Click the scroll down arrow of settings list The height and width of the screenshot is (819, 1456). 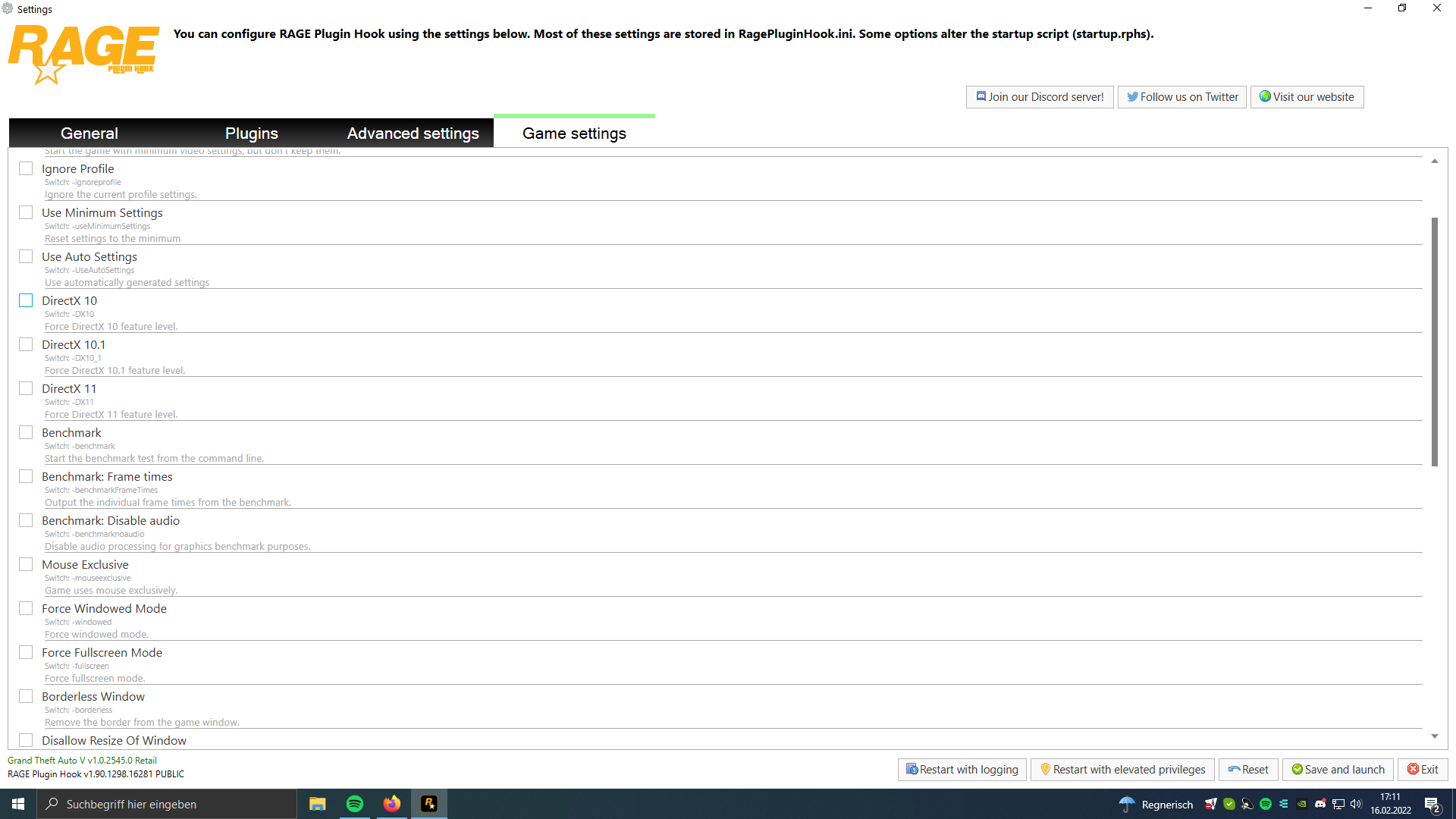pos(1434,736)
